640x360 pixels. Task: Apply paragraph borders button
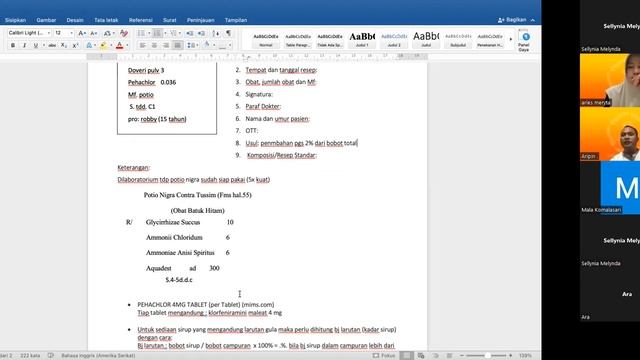click(x=222, y=45)
